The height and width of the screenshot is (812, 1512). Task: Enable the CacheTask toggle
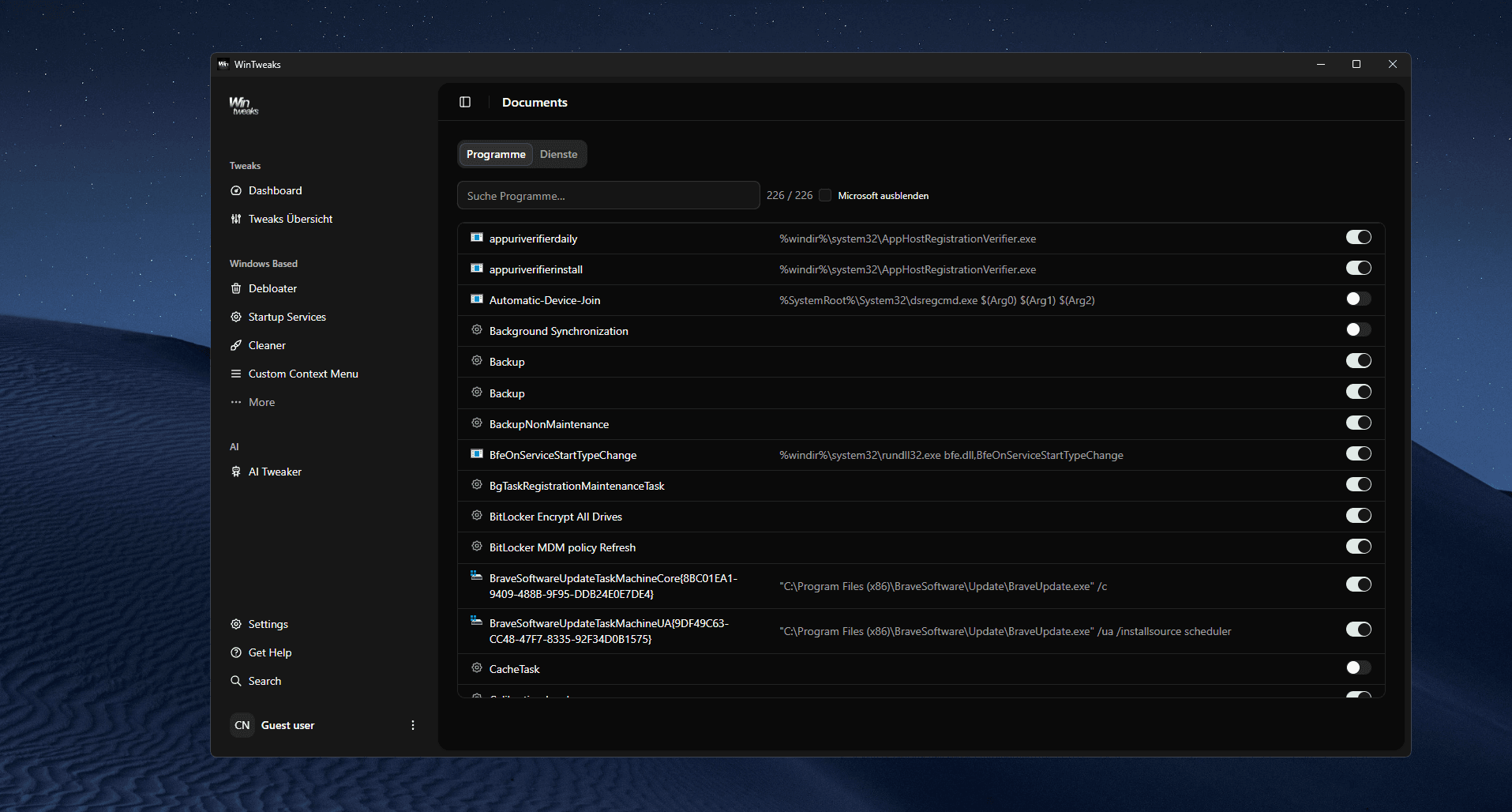pyautogui.click(x=1358, y=667)
